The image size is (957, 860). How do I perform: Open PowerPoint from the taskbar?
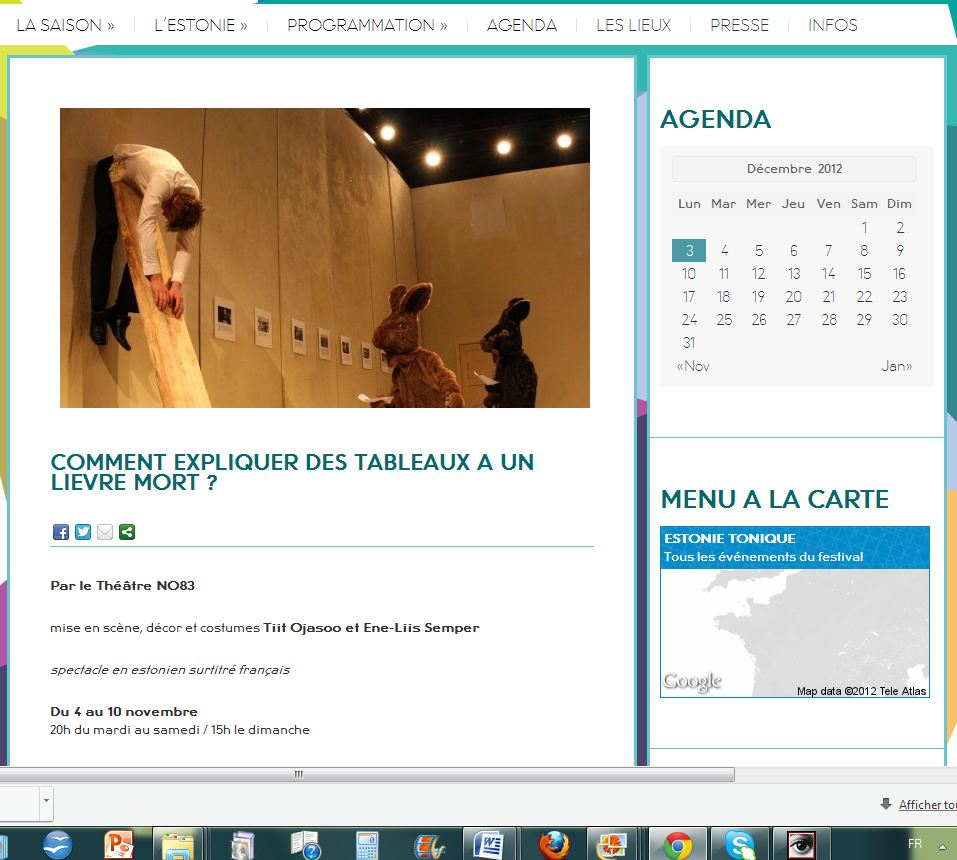coord(119,845)
